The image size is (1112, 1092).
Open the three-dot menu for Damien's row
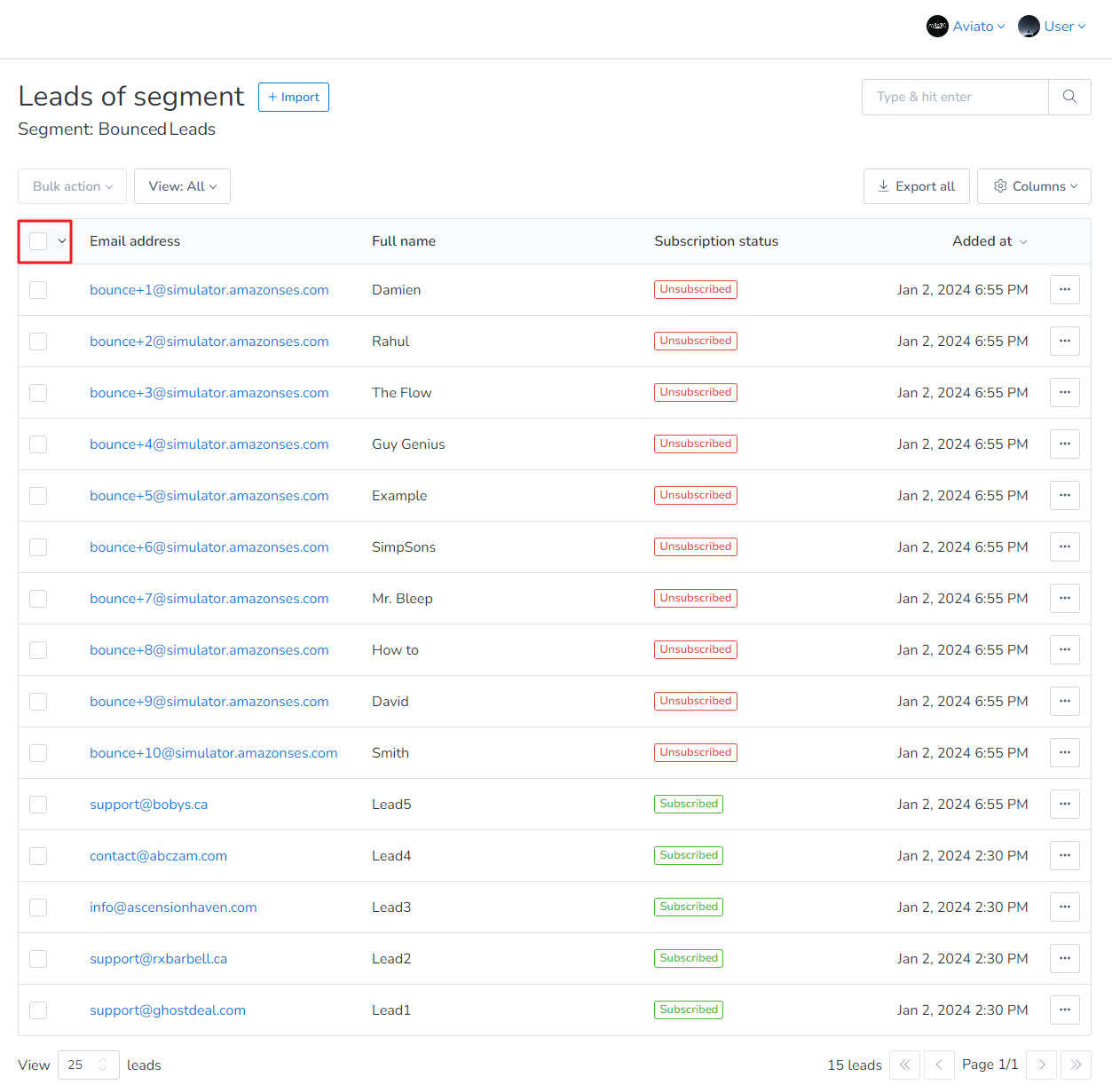tap(1064, 290)
